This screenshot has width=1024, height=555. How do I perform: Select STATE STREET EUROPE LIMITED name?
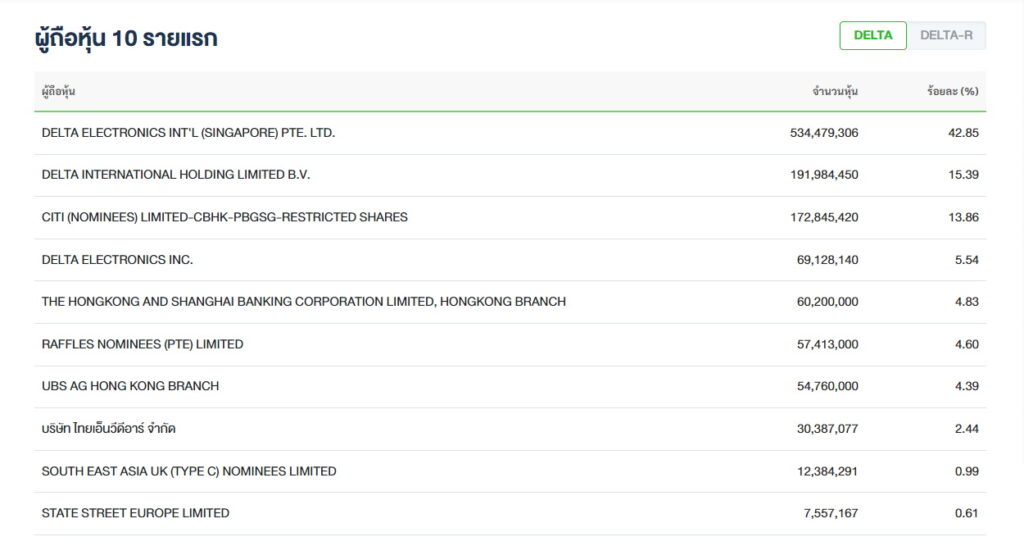tap(135, 513)
